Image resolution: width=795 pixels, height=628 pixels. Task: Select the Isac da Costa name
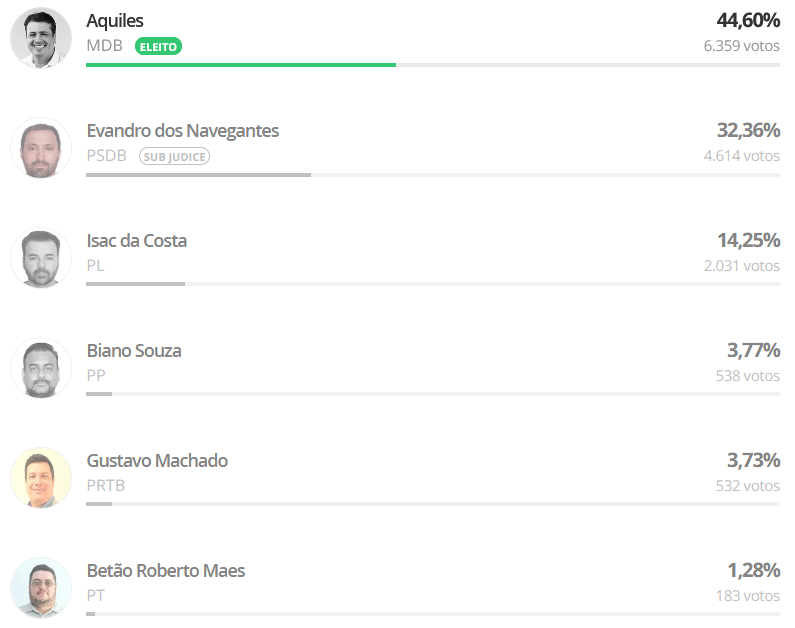coord(137,241)
